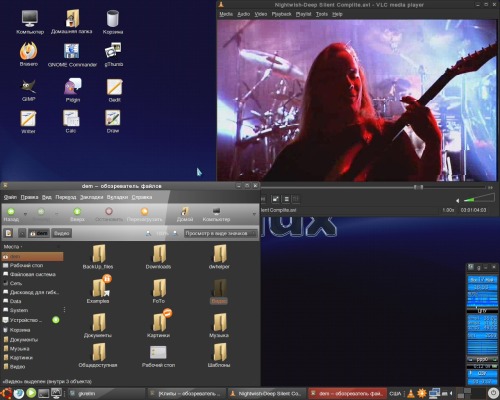Open the Музыка folder icon in main pane
Viewport: 500px width, 400px height.
pyautogui.click(x=219, y=325)
